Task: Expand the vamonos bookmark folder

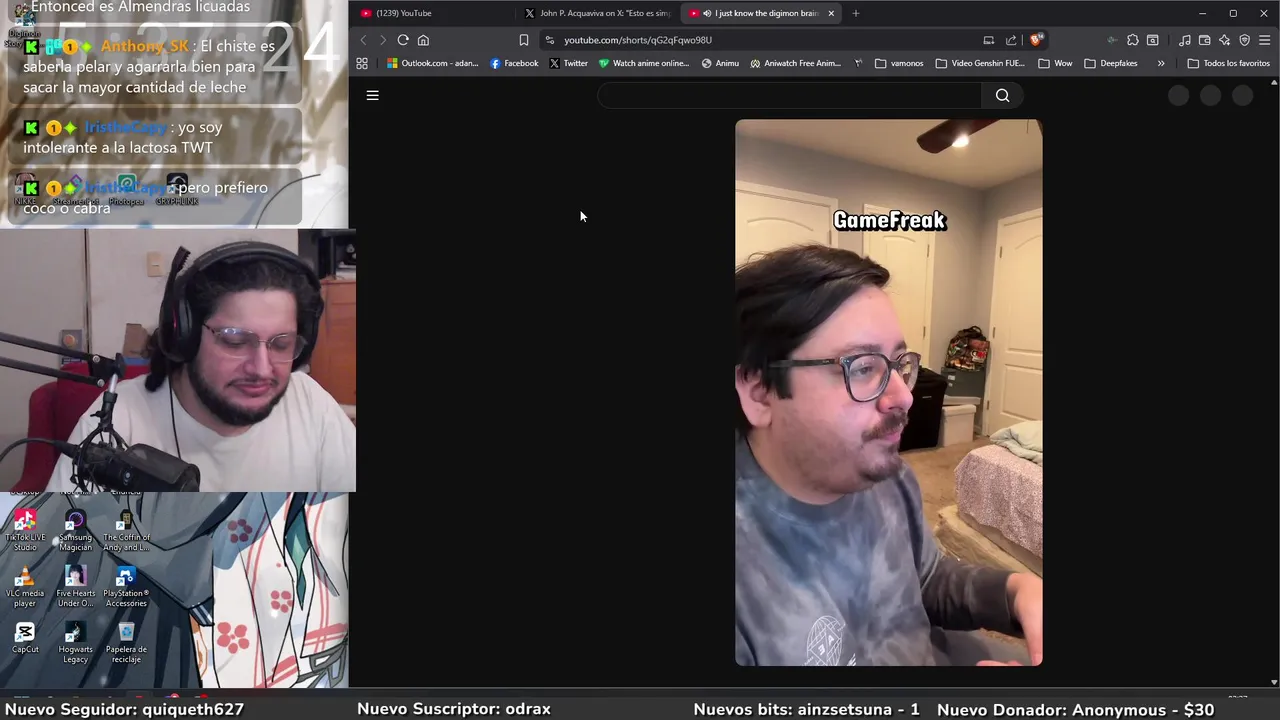Action: [899, 63]
